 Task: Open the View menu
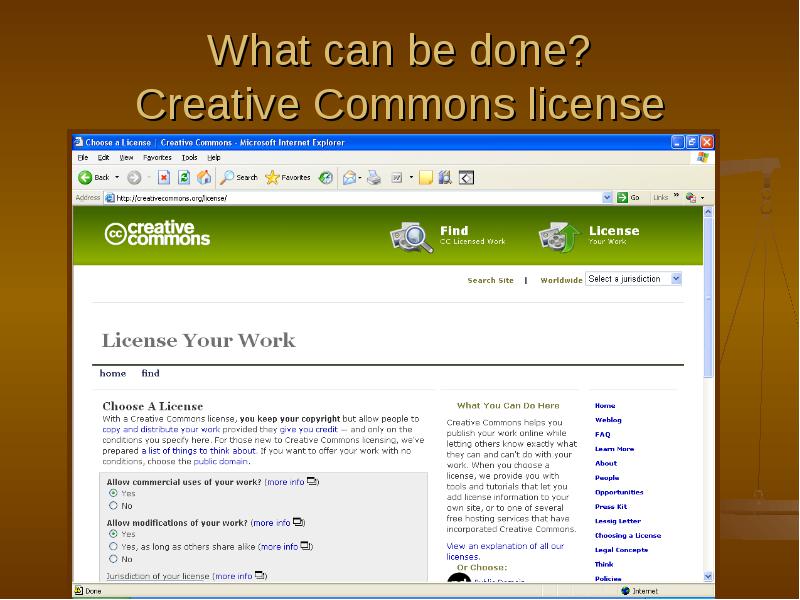(126, 158)
